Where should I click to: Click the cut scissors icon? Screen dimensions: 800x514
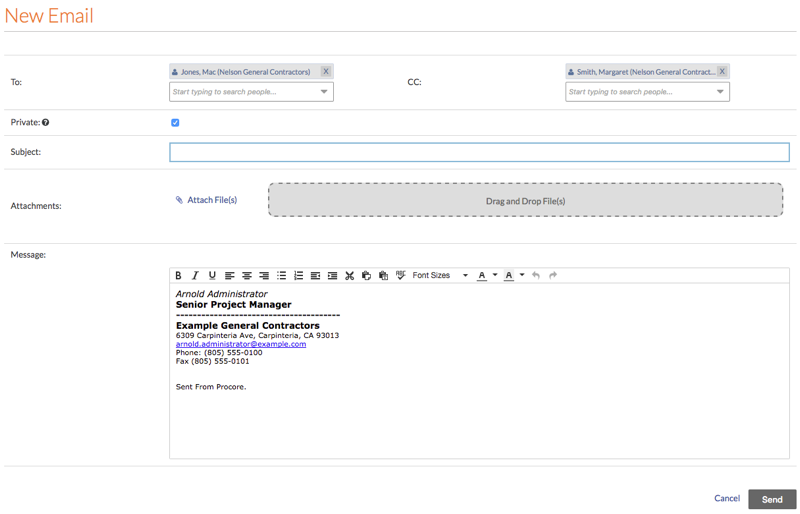(x=349, y=276)
